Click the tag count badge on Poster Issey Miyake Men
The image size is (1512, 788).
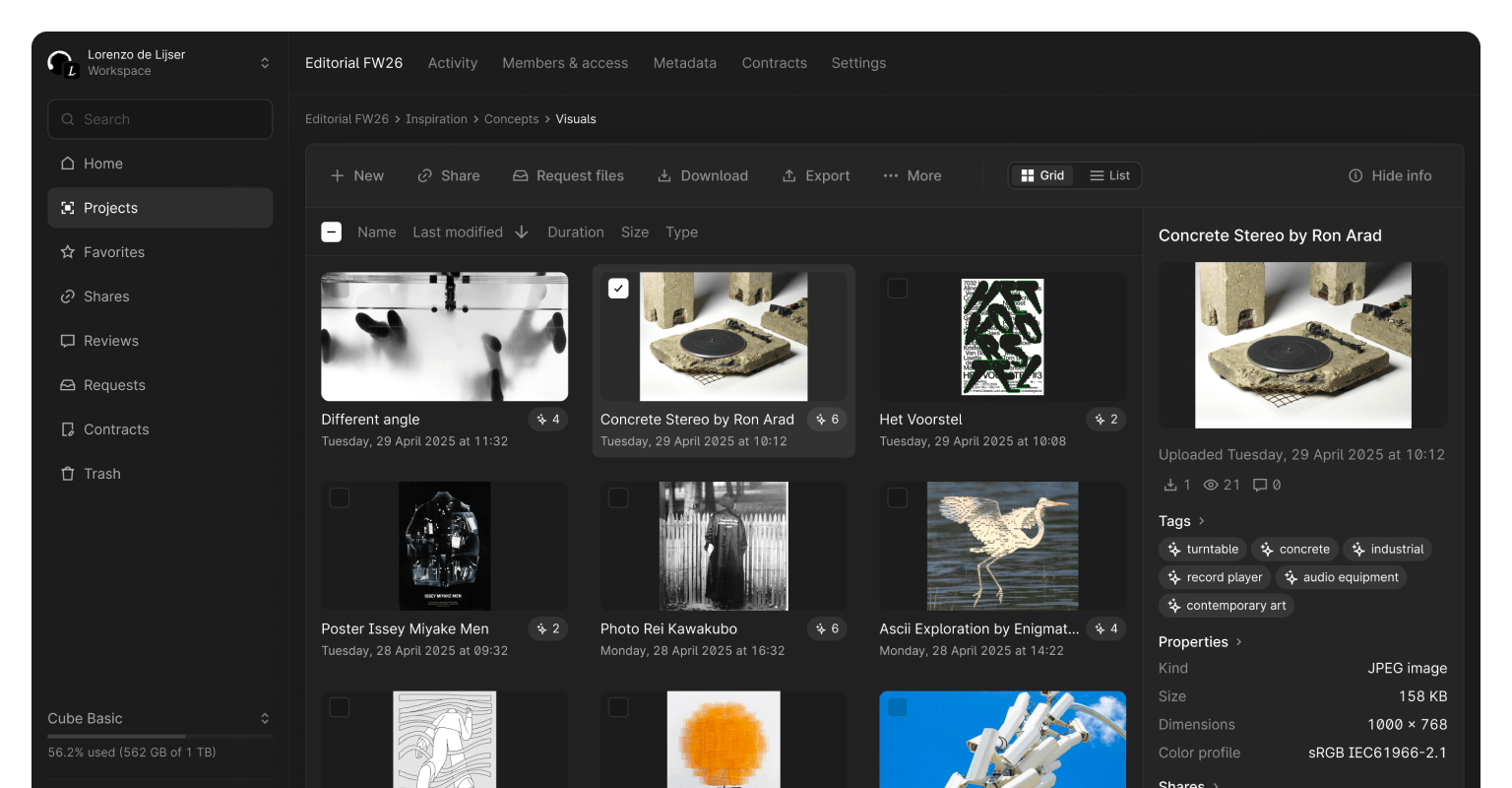[x=548, y=628]
